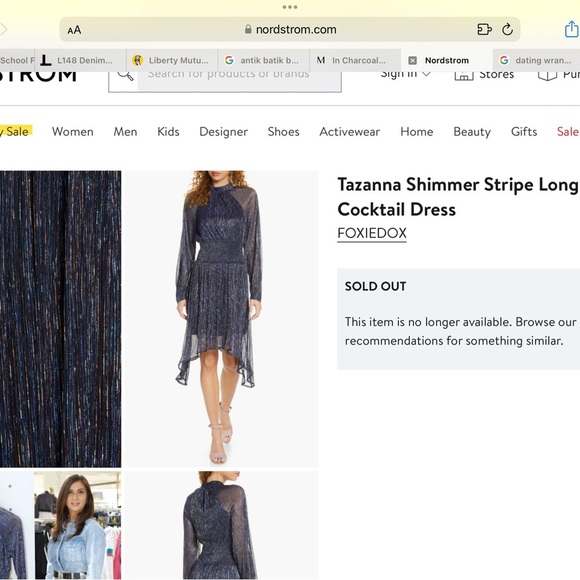The width and height of the screenshot is (580, 580).
Task: Open the back-view dress image
Action: coord(221,525)
